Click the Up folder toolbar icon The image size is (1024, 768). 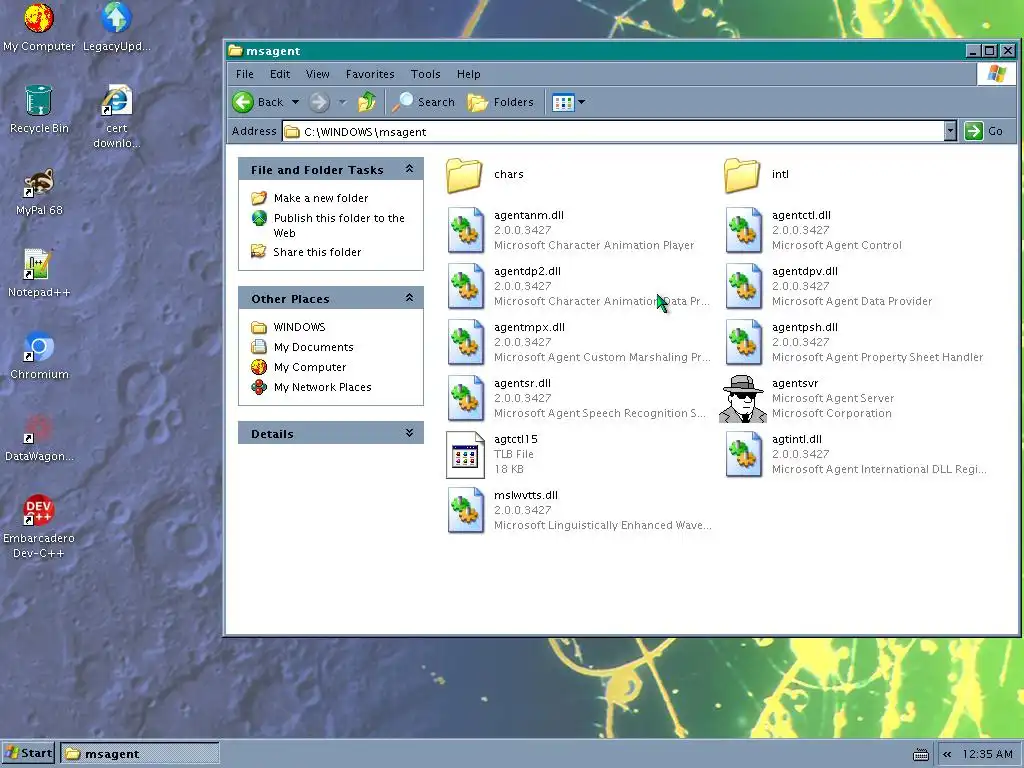click(x=367, y=102)
